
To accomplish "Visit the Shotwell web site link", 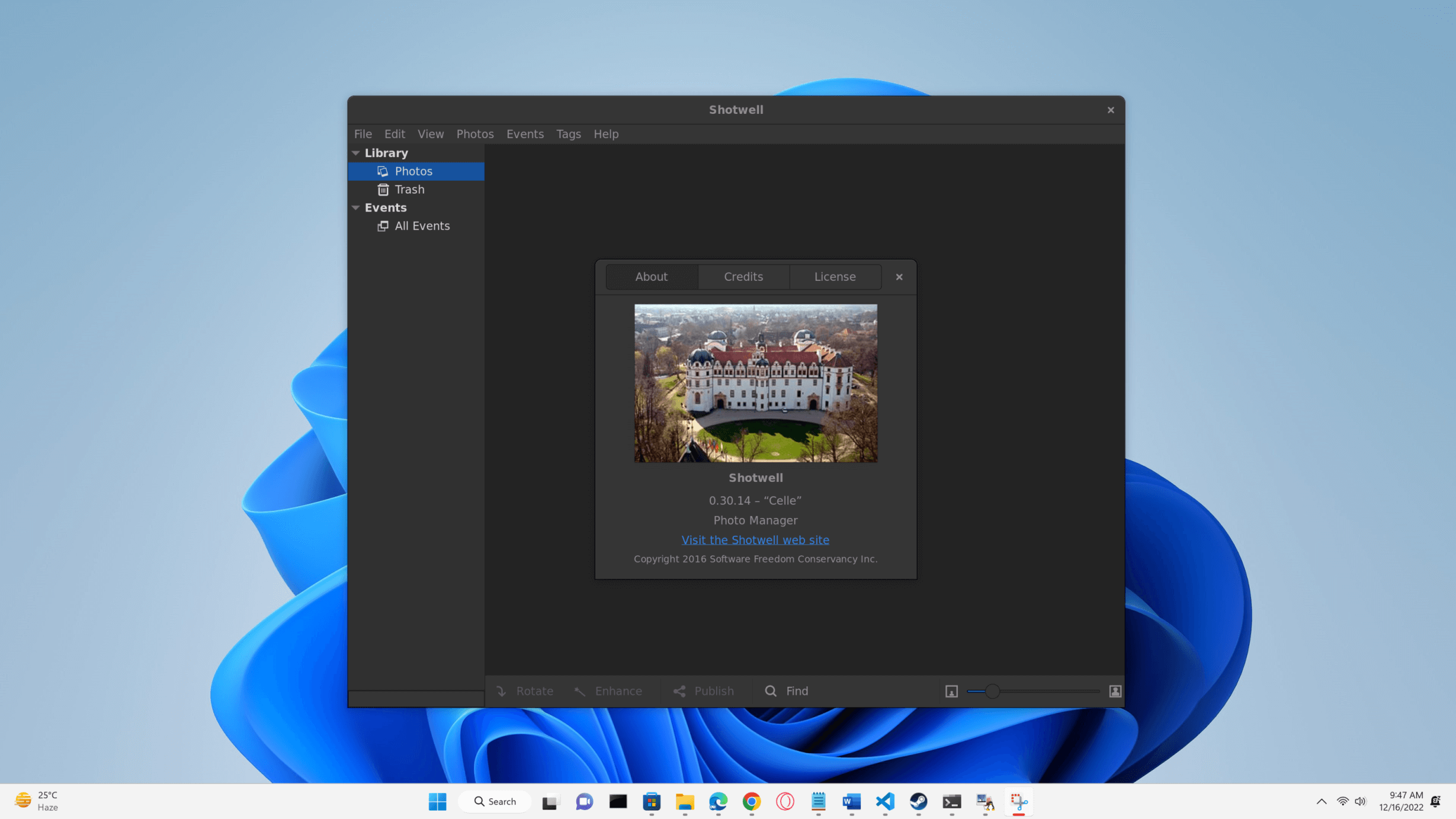I will [x=755, y=540].
